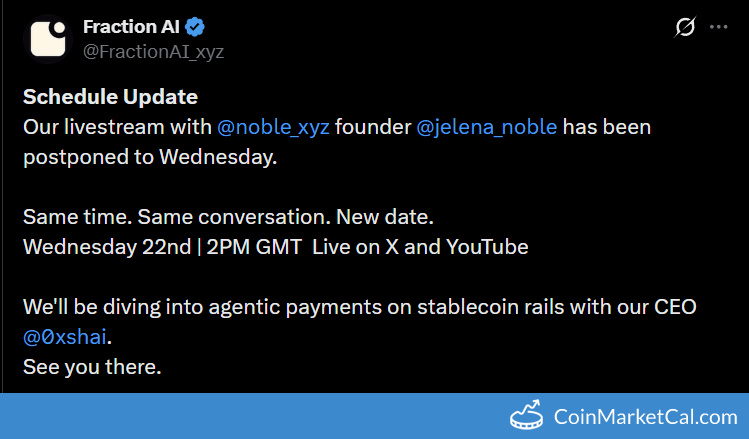Click the 'See you there.' text
749x439 pixels.
pos(92,367)
